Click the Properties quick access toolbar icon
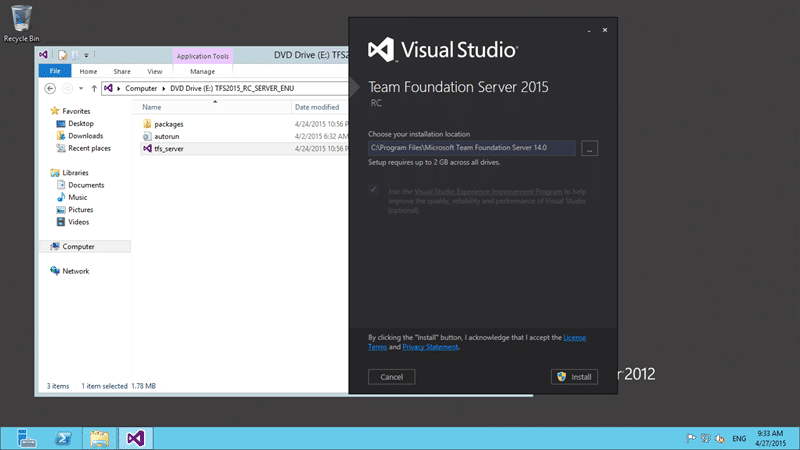The width and height of the screenshot is (800, 450). [62, 55]
